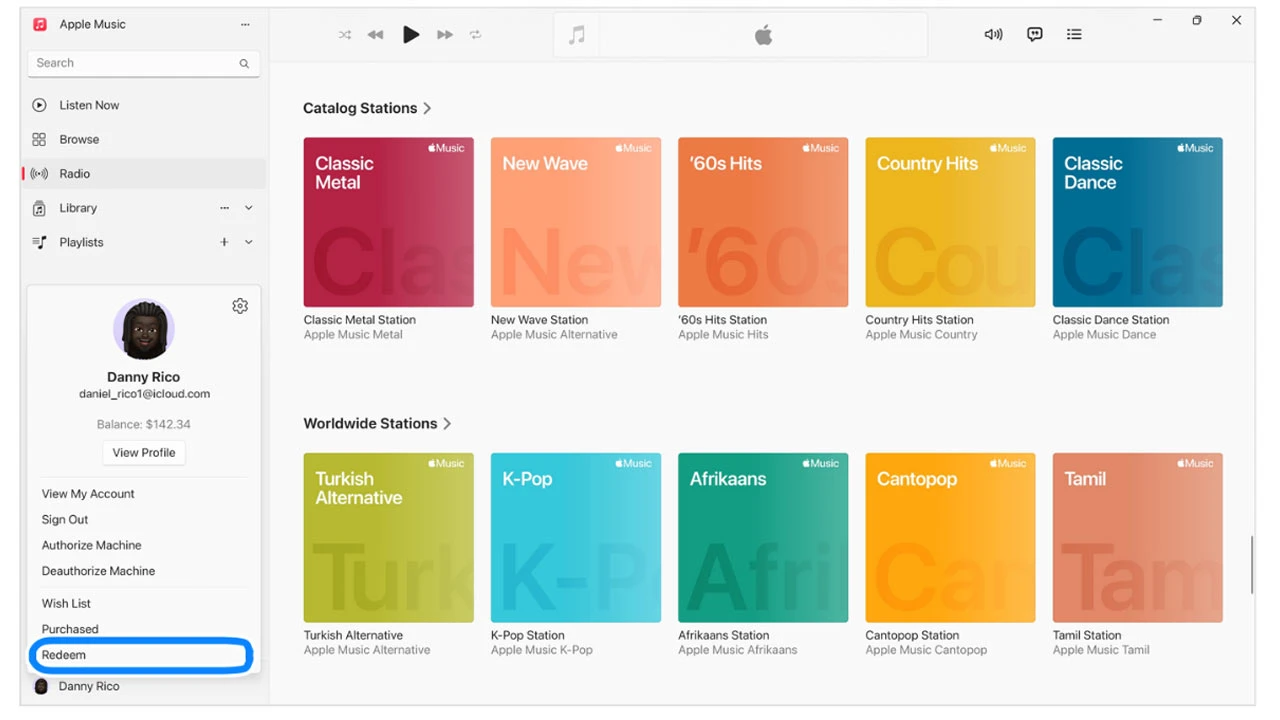Viewport: 1280px width, 720px height.
Task: Open the Browse section
Action: pos(144,139)
